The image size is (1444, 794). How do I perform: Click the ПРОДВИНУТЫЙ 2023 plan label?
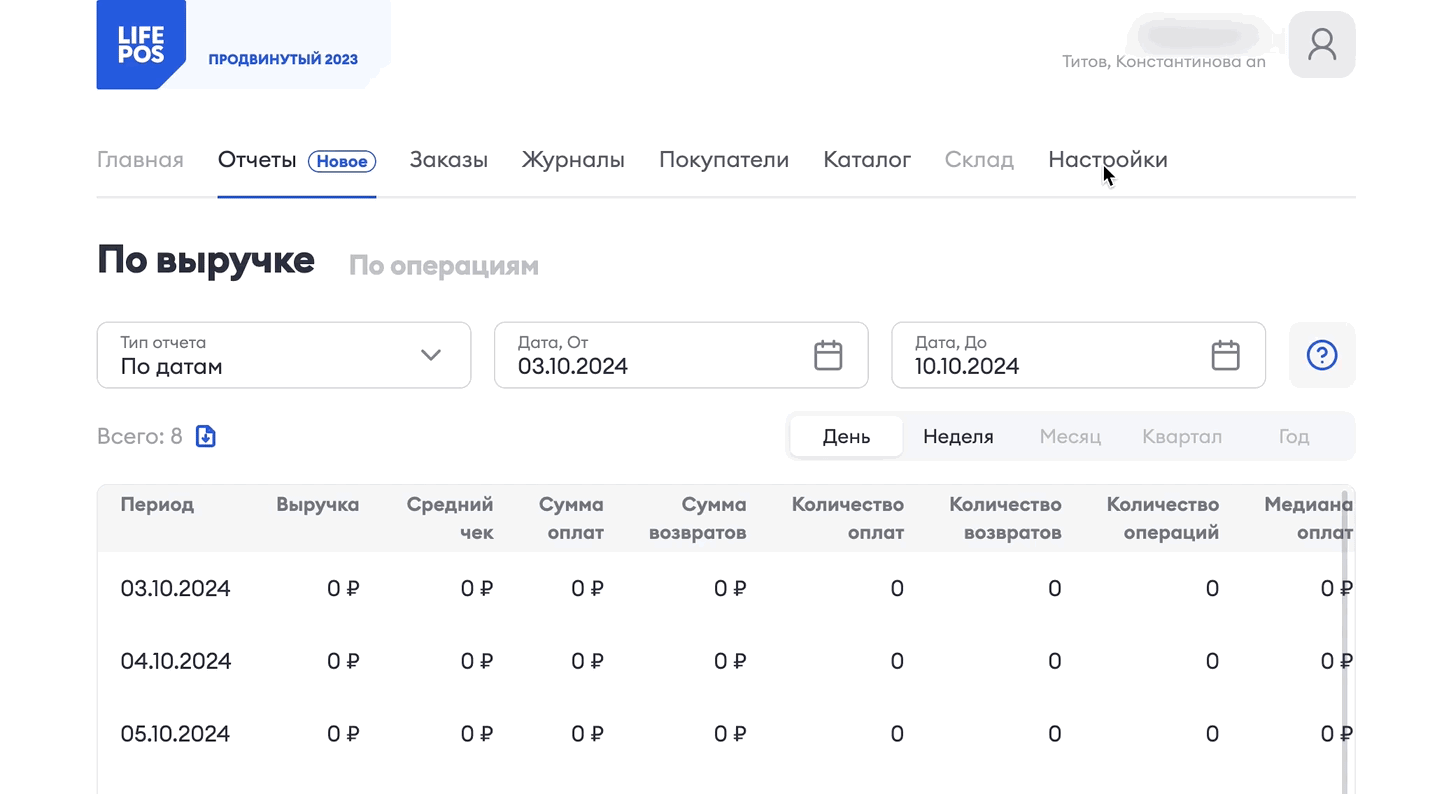click(x=283, y=59)
